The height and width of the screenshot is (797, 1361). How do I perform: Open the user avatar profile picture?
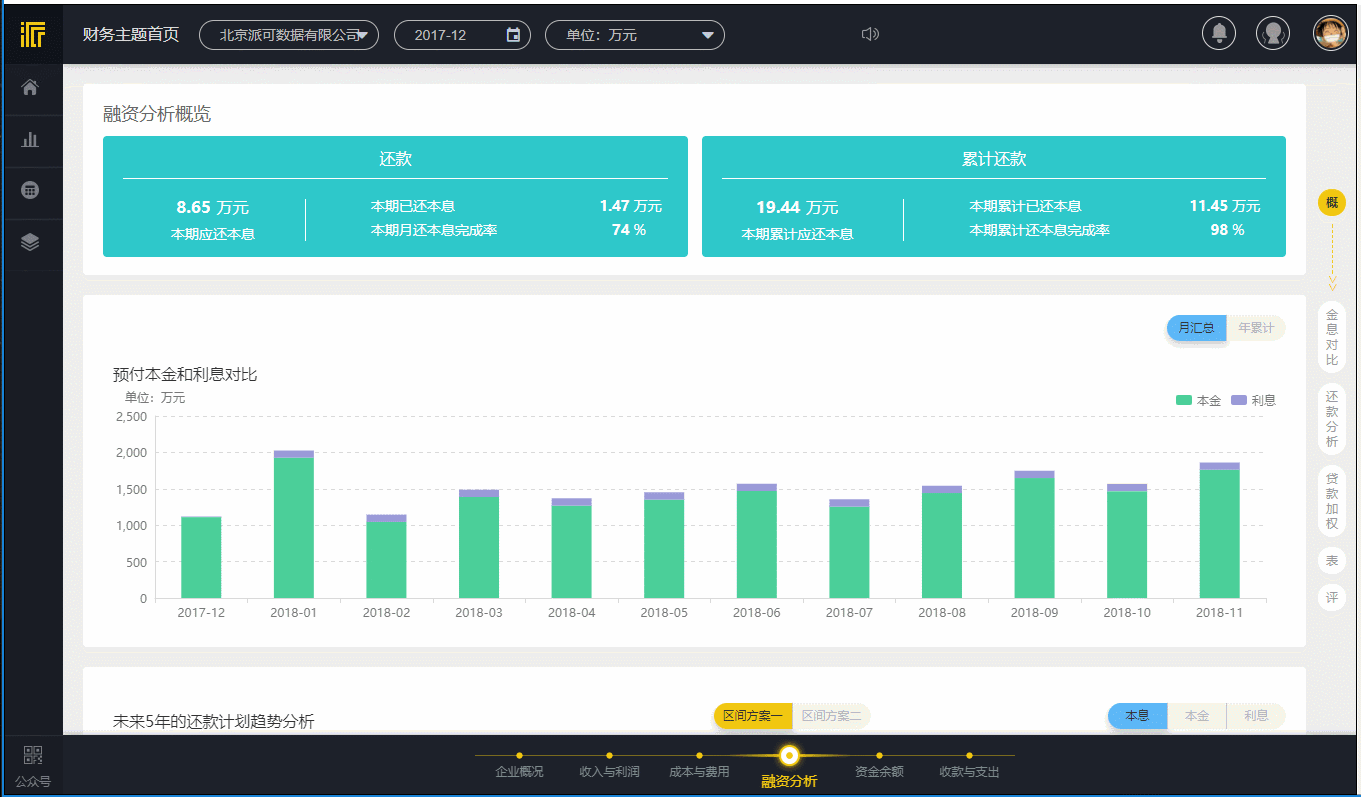point(1330,34)
